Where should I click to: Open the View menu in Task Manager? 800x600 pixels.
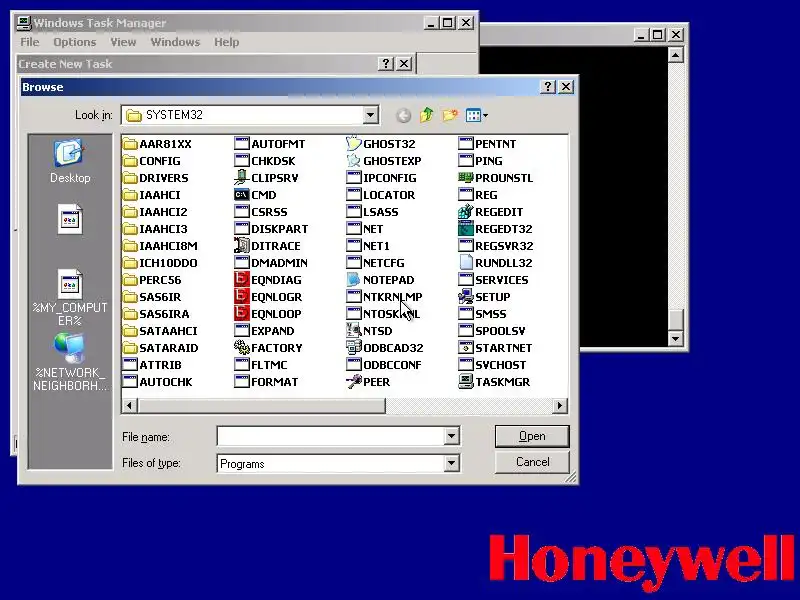pos(123,42)
